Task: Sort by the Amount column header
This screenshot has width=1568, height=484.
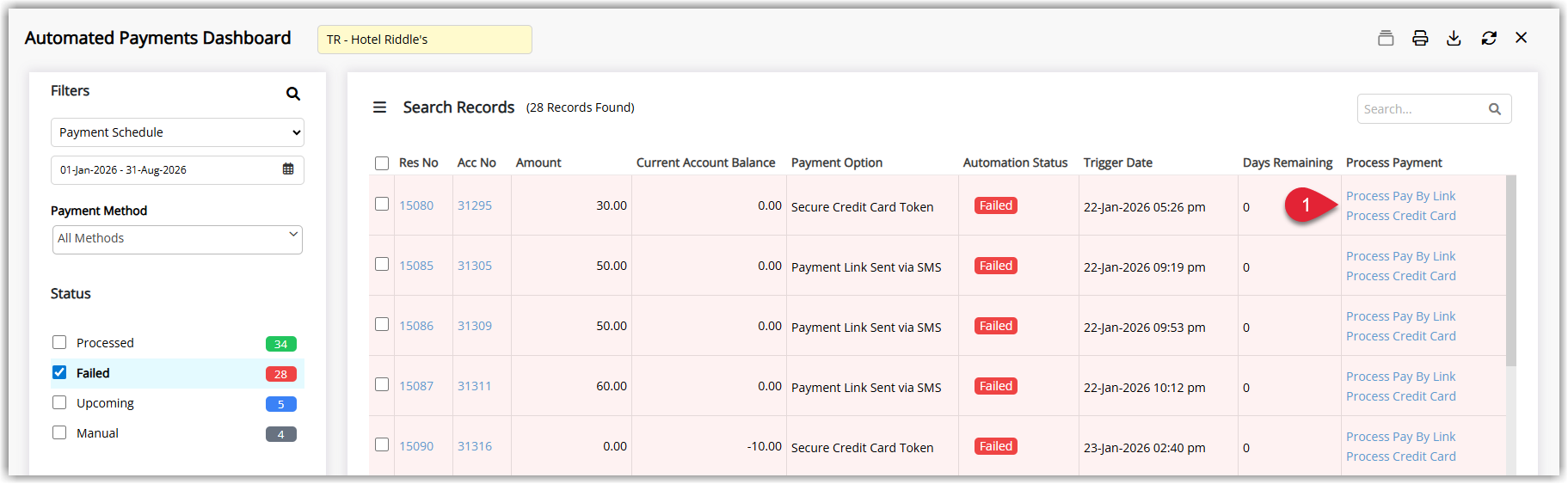Action: point(538,162)
